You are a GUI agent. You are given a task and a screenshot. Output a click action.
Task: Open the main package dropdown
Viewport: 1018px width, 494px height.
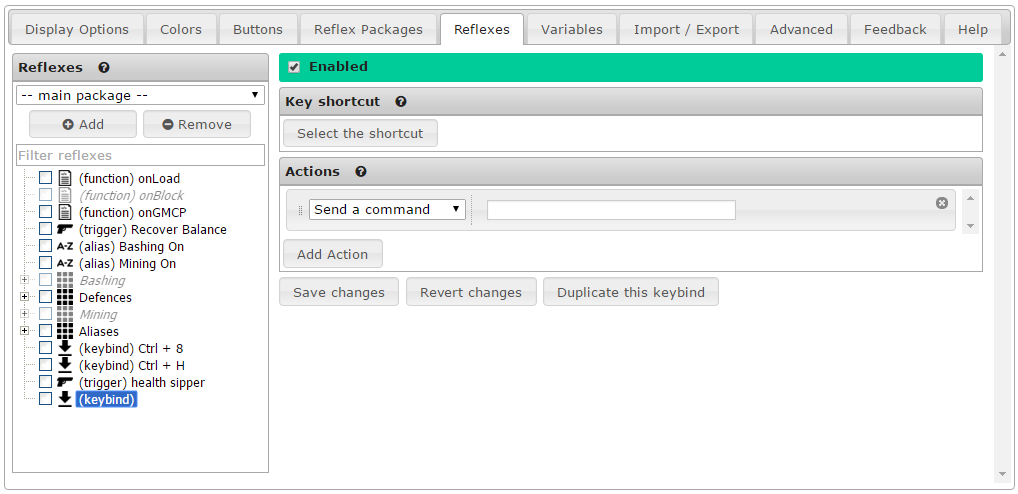[140, 96]
